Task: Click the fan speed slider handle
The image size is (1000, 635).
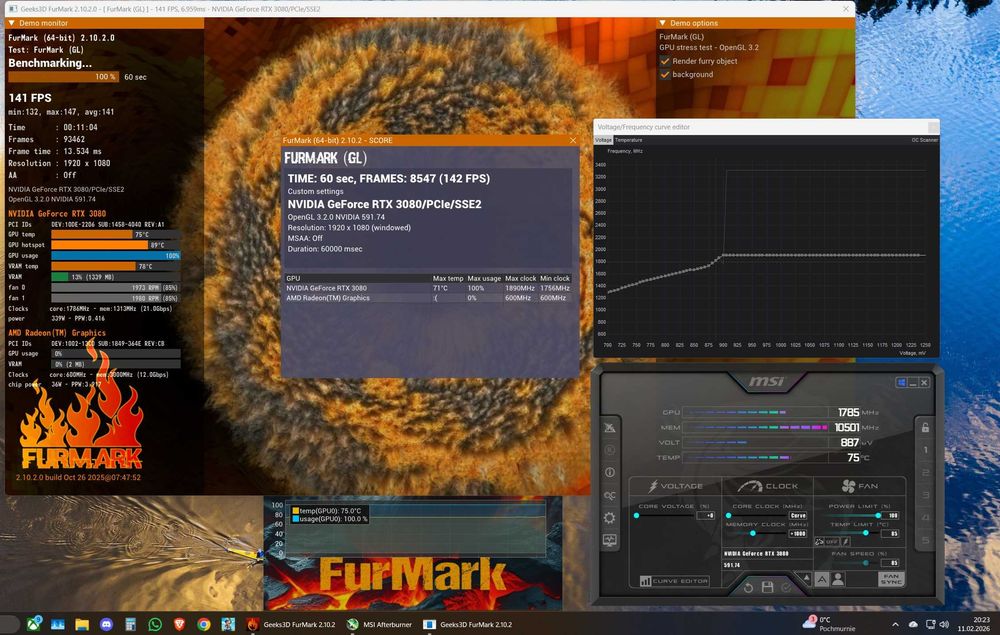Action: point(865,563)
